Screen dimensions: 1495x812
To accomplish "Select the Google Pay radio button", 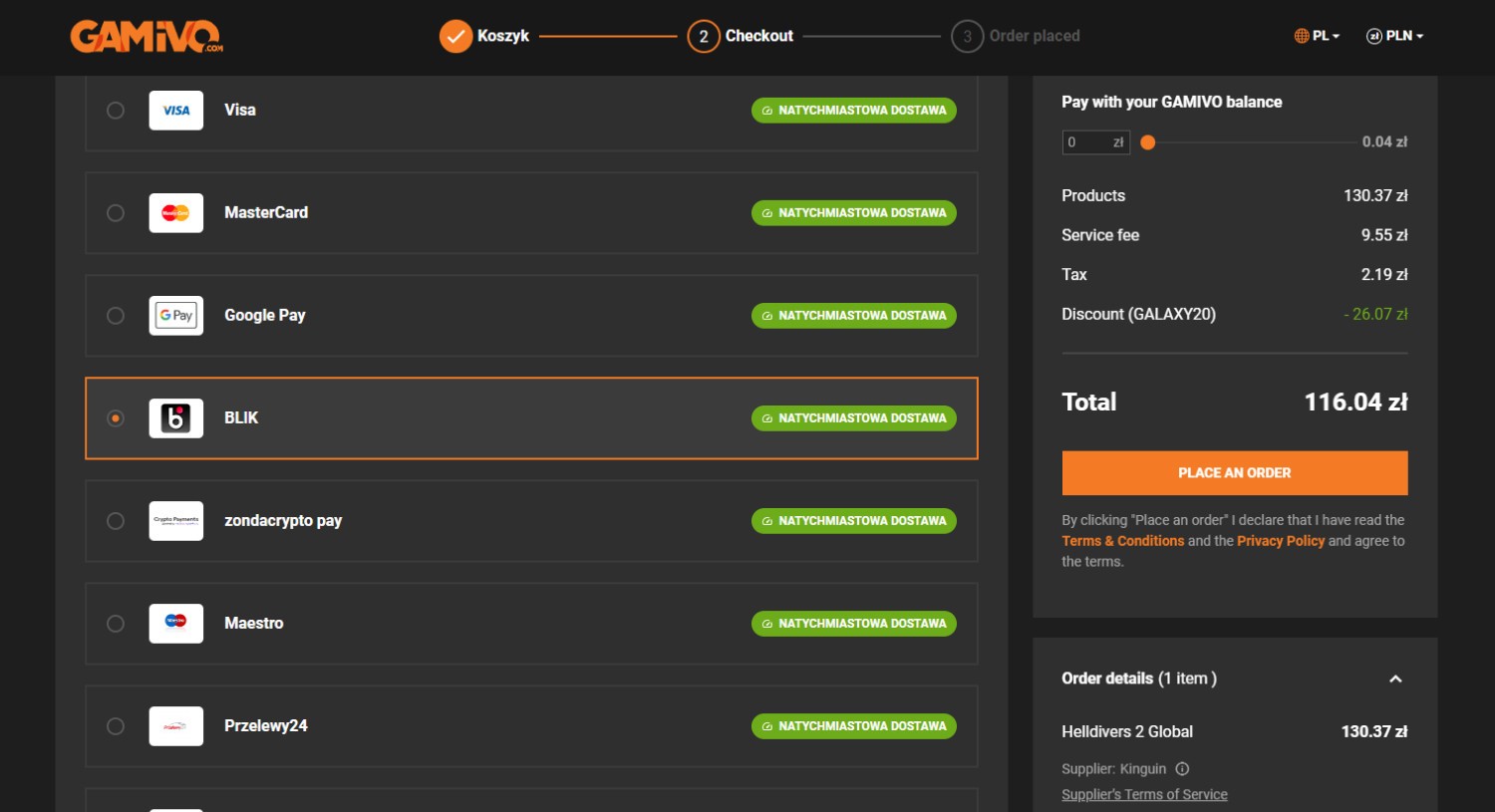I will tap(116, 316).
